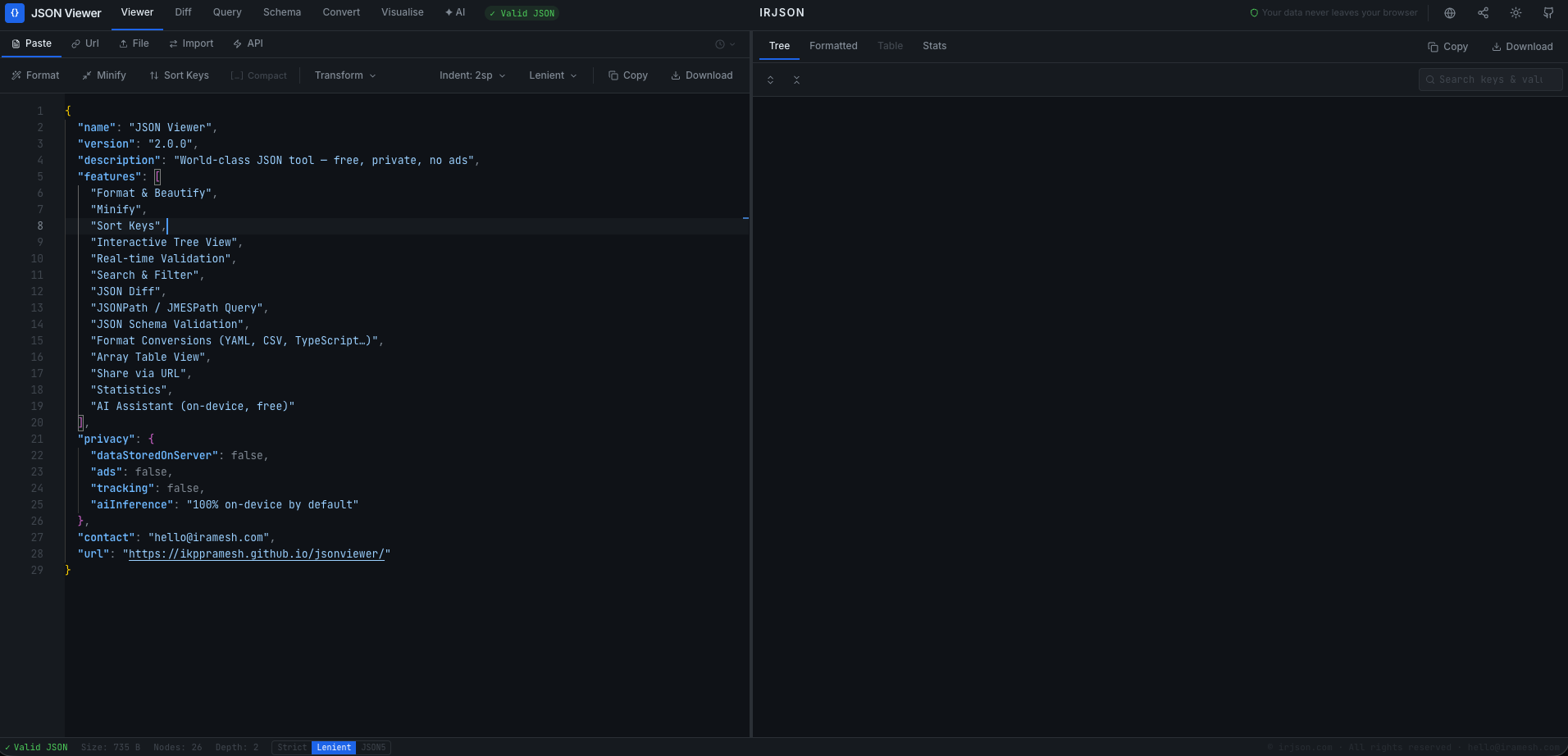The image size is (1568, 756).
Task: Click the "JSON Diff" string on line 12
Action: point(125,291)
